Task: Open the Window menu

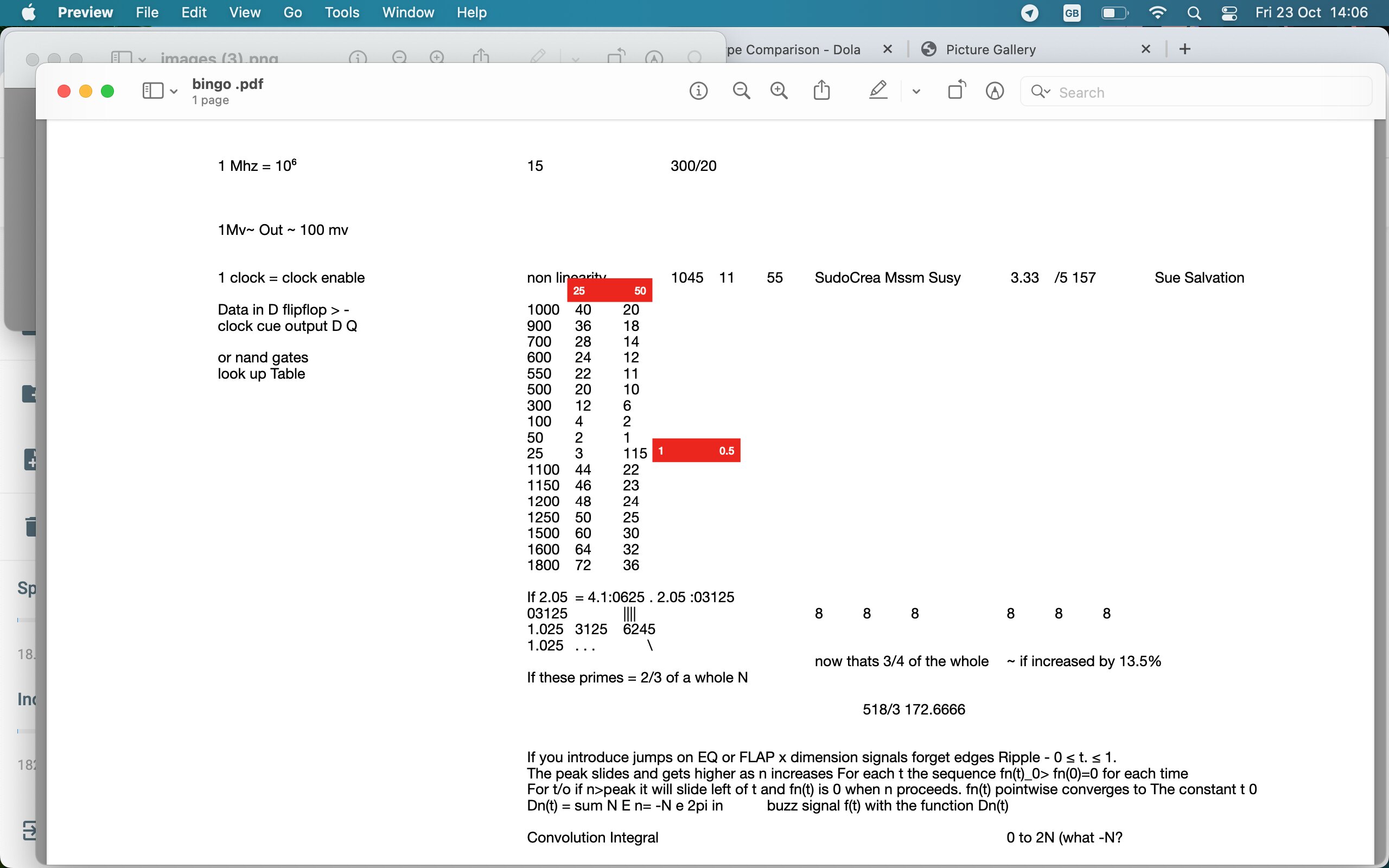Action: 408,12
